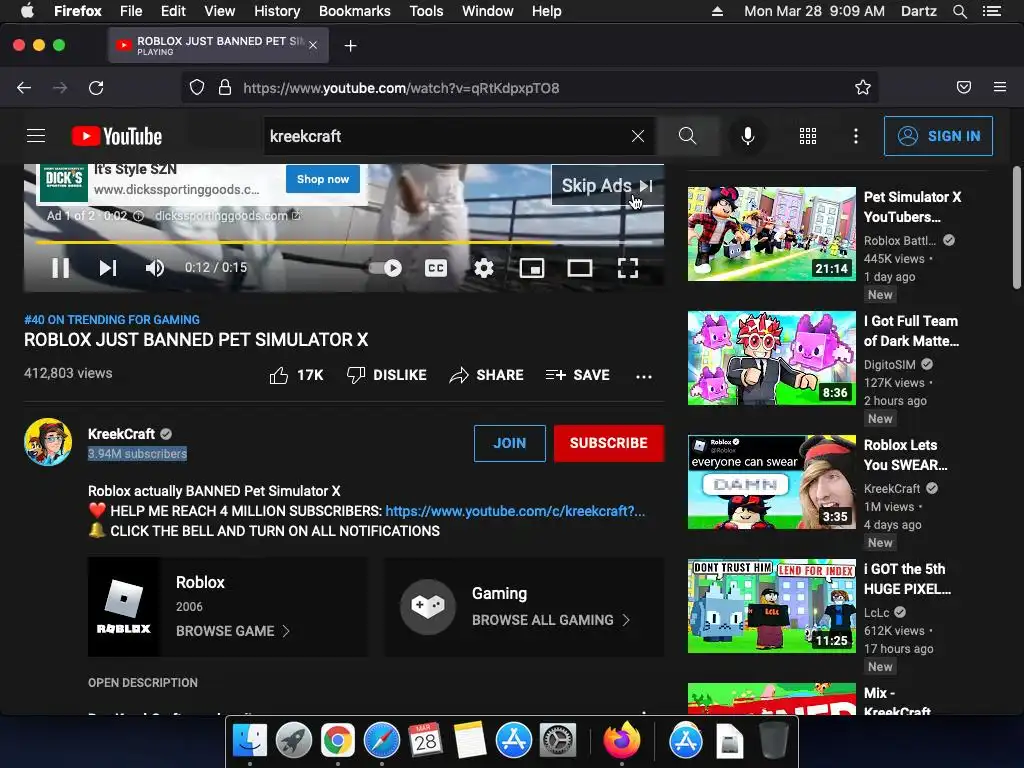Open System Preferences from the Dock
The height and width of the screenshot is (768, 1024).
click(558, 741)
